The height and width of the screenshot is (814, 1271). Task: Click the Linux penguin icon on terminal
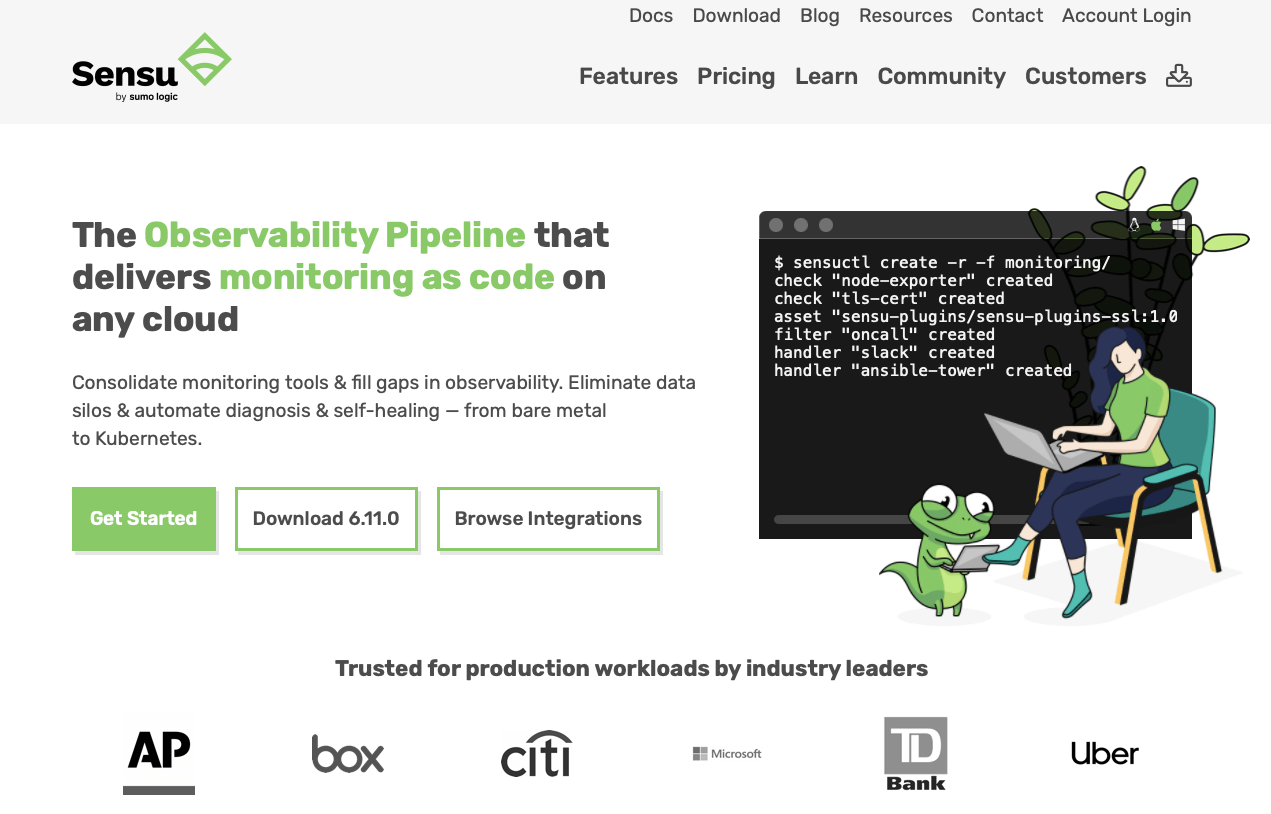pyautogui.click(x=1134, y=225)
